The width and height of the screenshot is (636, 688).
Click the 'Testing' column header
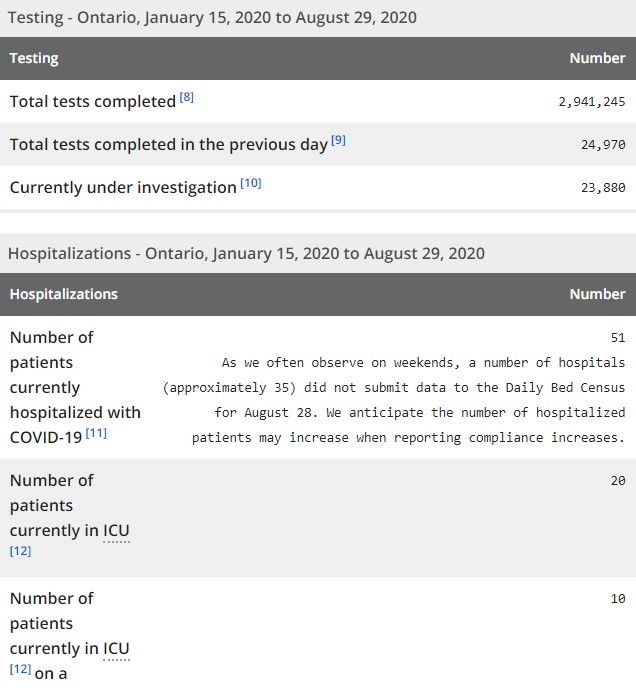tap(34, 58)
